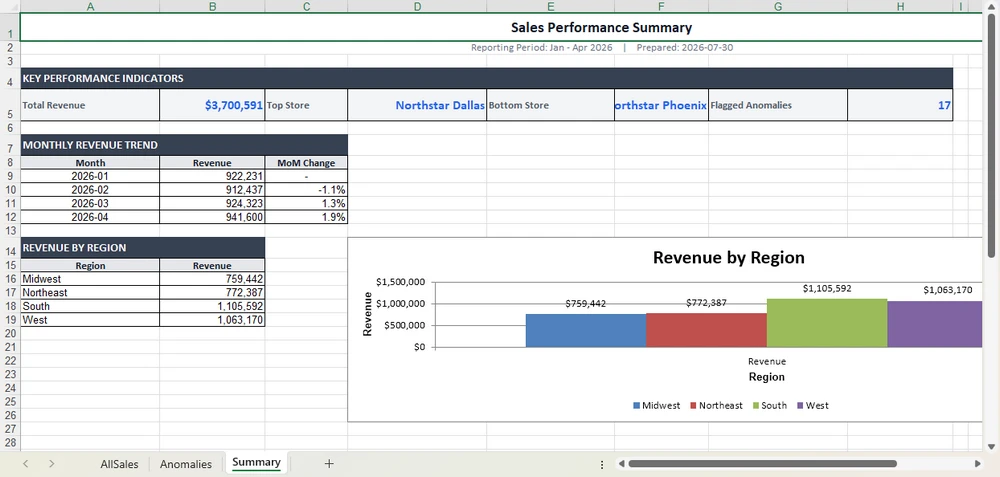
Task: Select the Flagged Anomalies label cell
Action: [778, 105]
